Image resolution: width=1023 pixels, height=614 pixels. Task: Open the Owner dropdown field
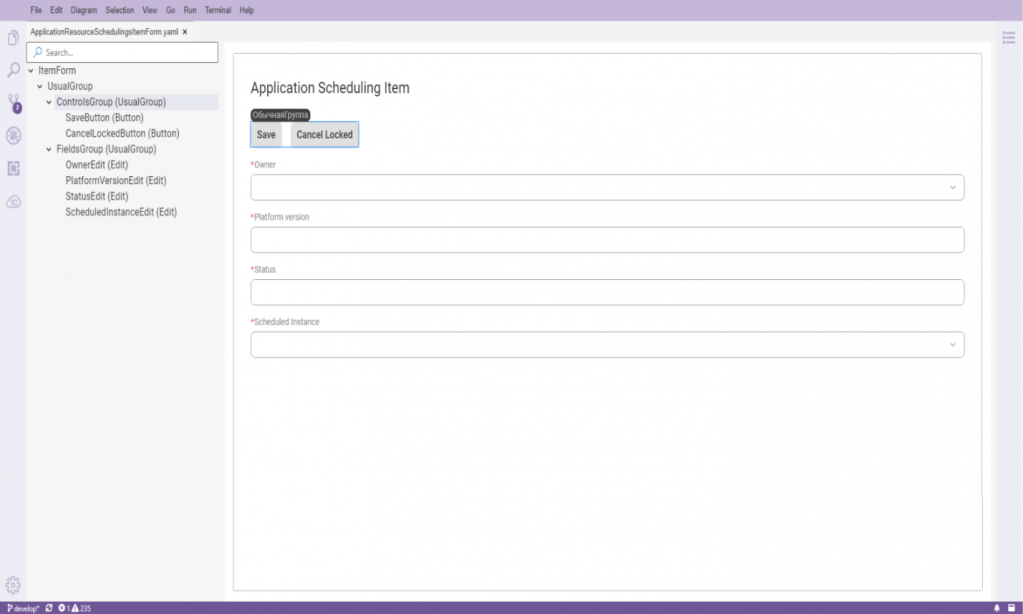click(x=607, y=187)
